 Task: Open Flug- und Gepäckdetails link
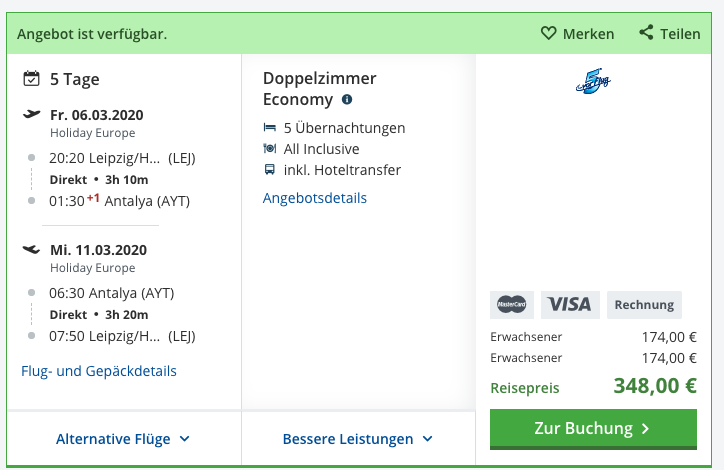coord(99,371)
